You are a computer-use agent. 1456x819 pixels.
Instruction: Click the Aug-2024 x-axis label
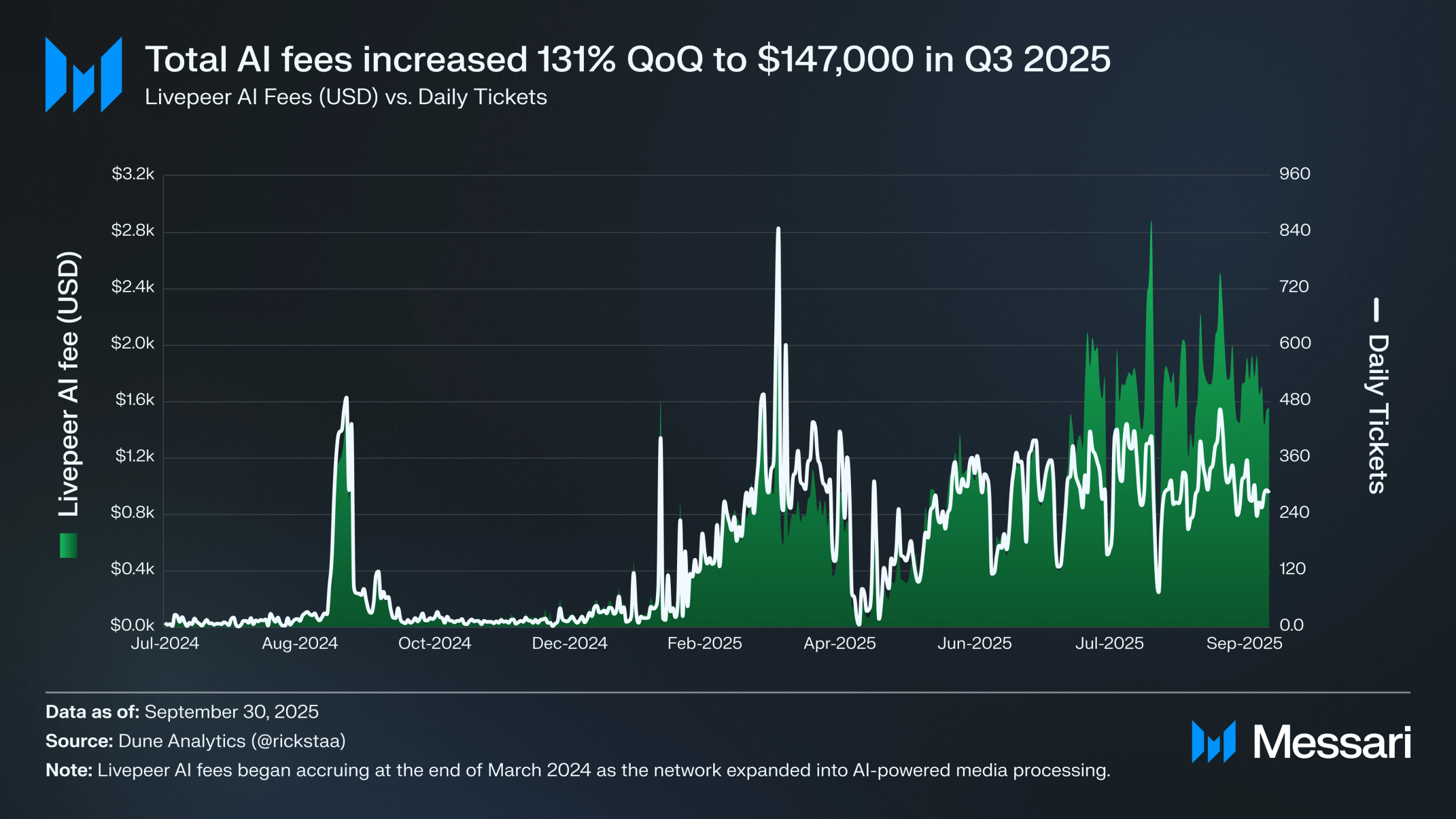300,643
